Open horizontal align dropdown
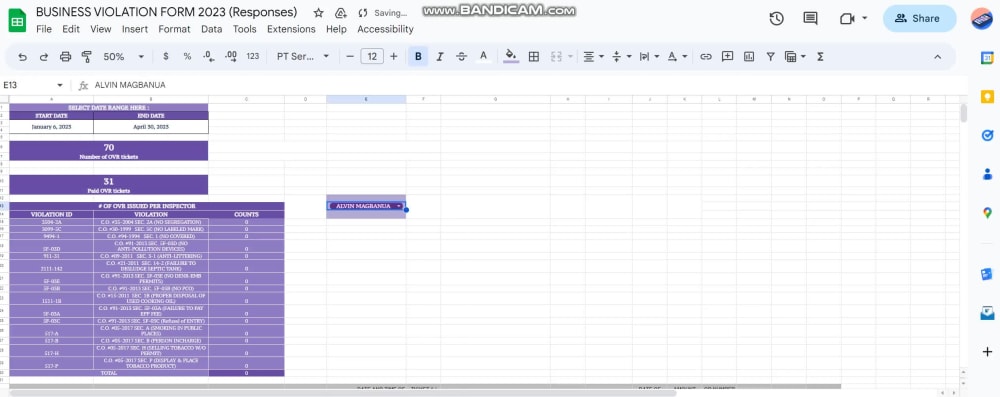This screenshot has height=397, width=1000. coord(594,56)
